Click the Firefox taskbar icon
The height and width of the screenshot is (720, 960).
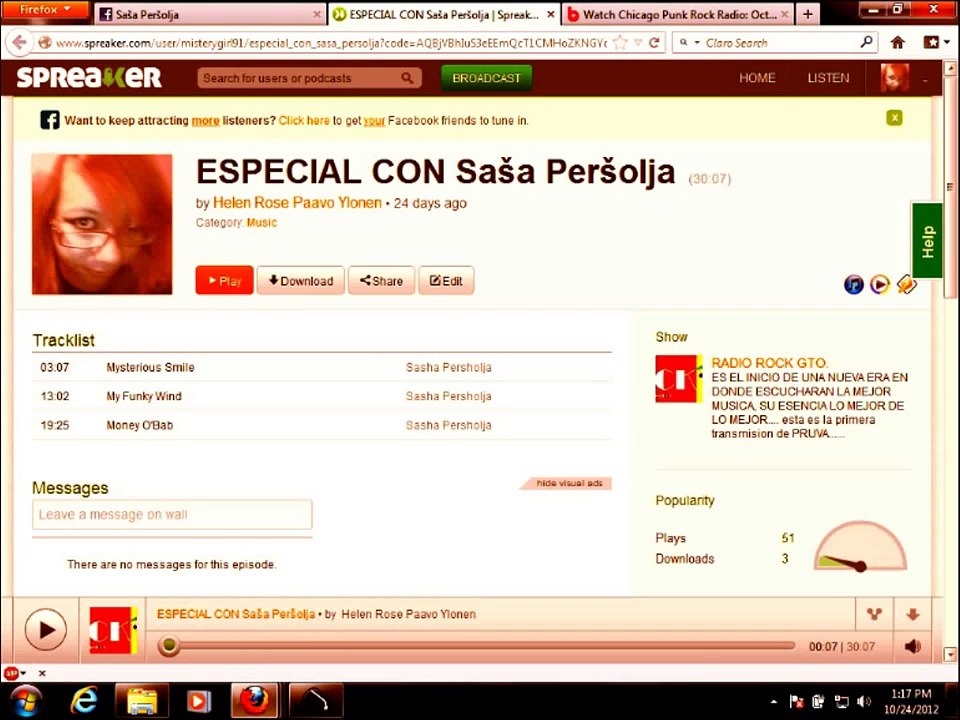coord(254,701)
